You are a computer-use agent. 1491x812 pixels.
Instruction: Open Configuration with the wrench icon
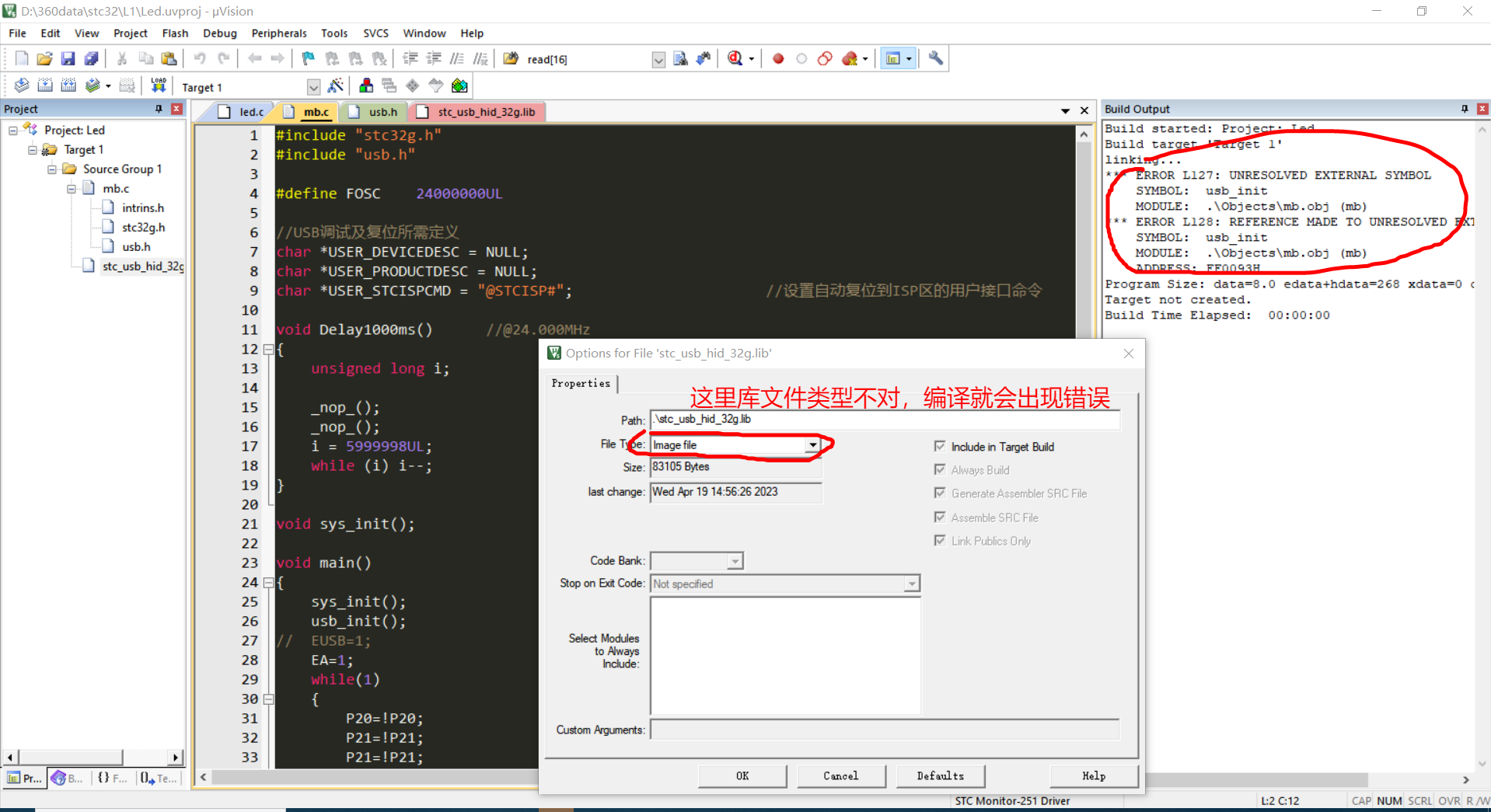tap(935, 59)
